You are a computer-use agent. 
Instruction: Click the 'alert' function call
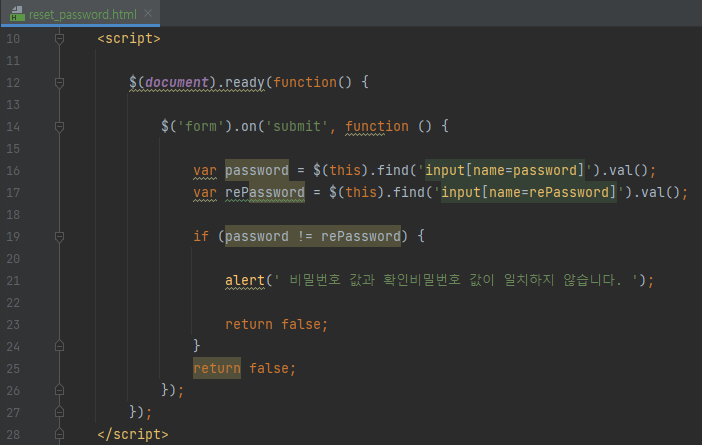244,280
